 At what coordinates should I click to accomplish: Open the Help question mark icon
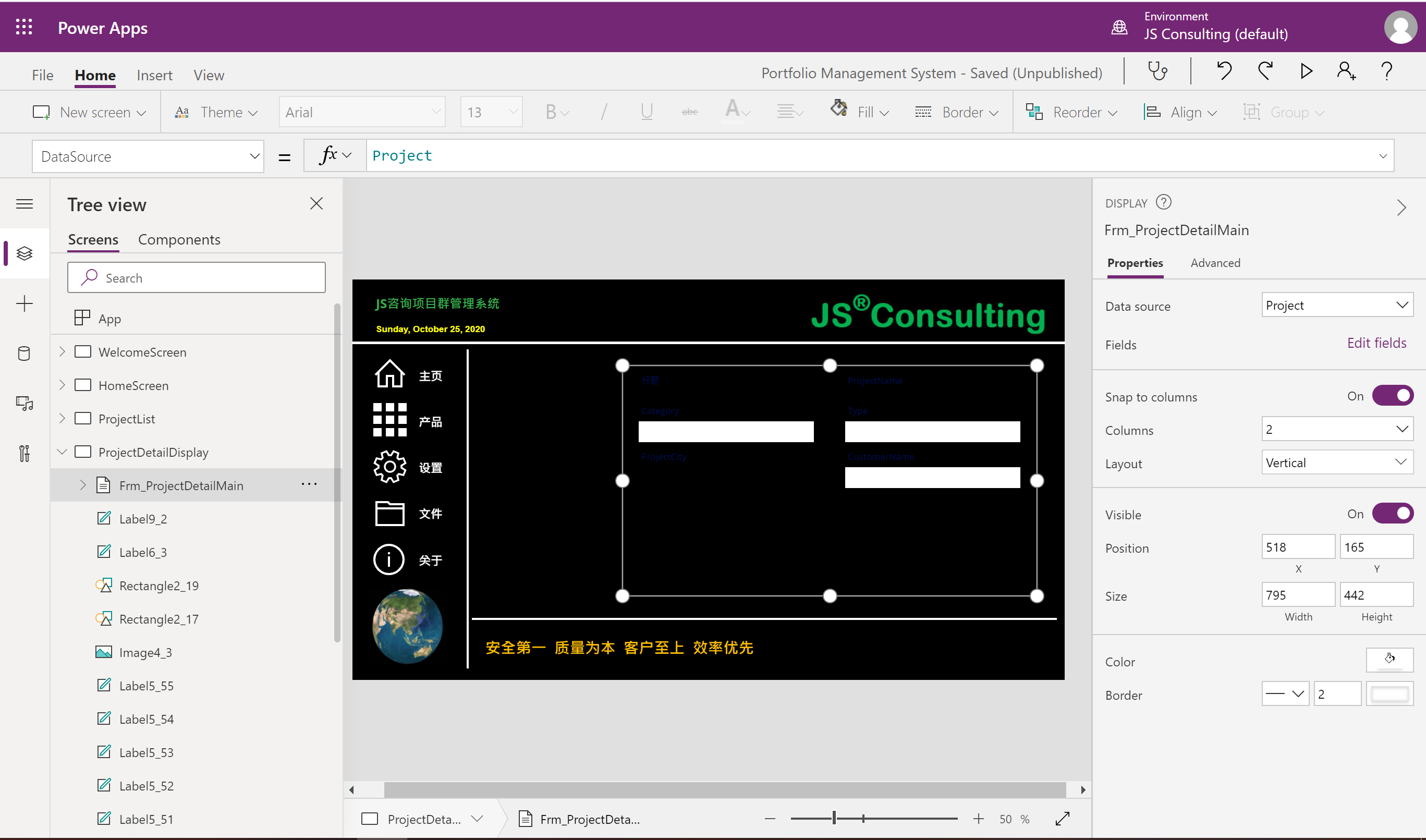point(1386,71)
